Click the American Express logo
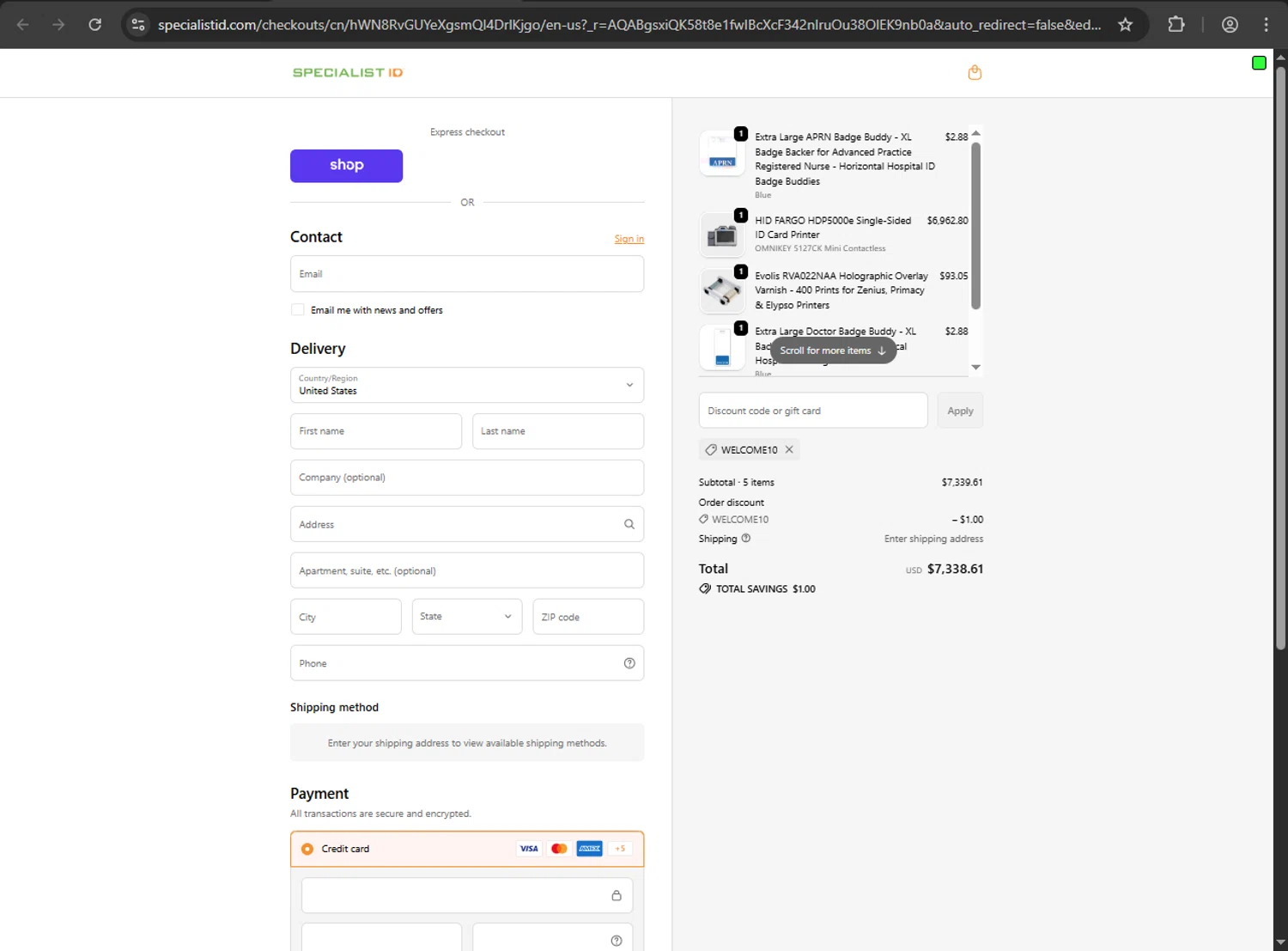 pos(589,849)
